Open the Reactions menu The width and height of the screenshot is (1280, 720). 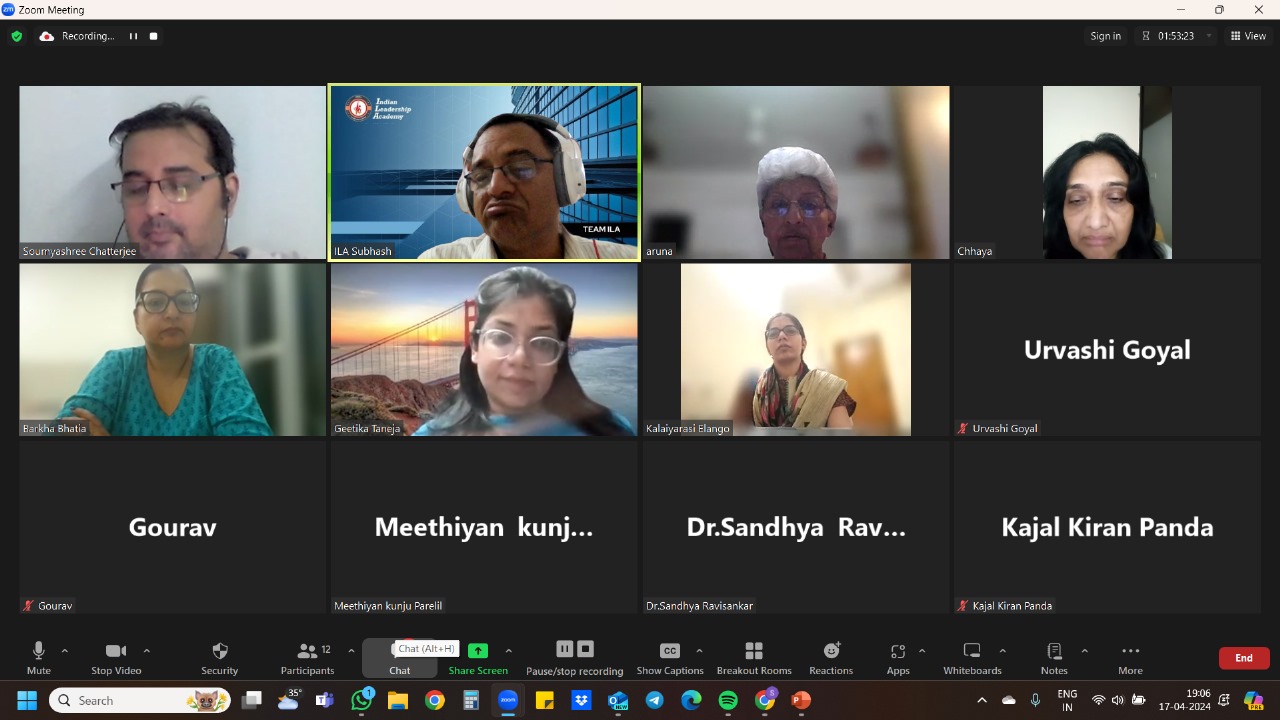pos(831,652)
